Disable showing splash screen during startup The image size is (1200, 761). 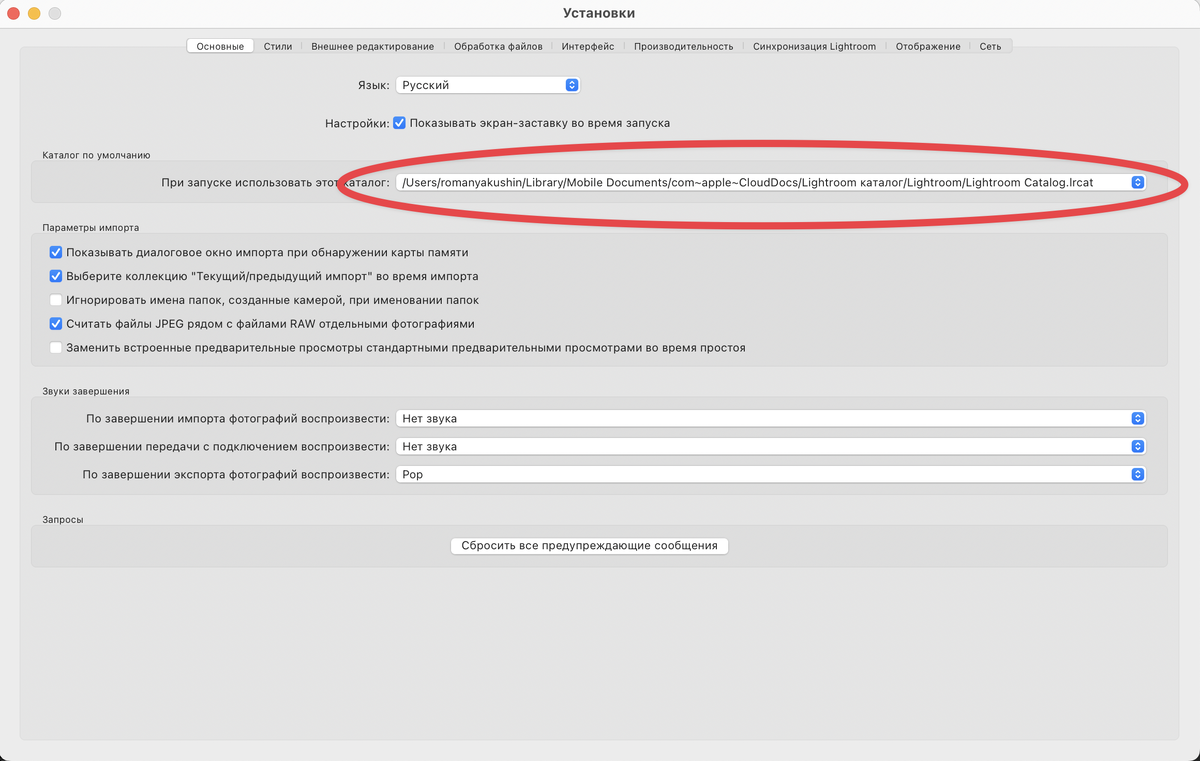(x=399, y=123)
